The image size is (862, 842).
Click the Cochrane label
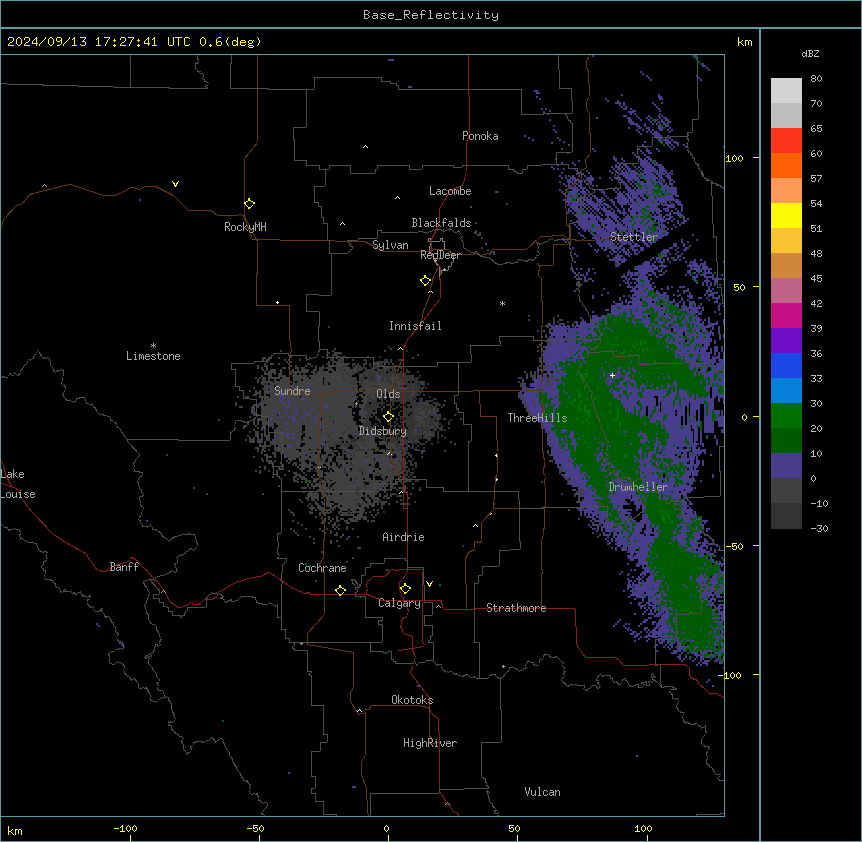click(322, 568)
